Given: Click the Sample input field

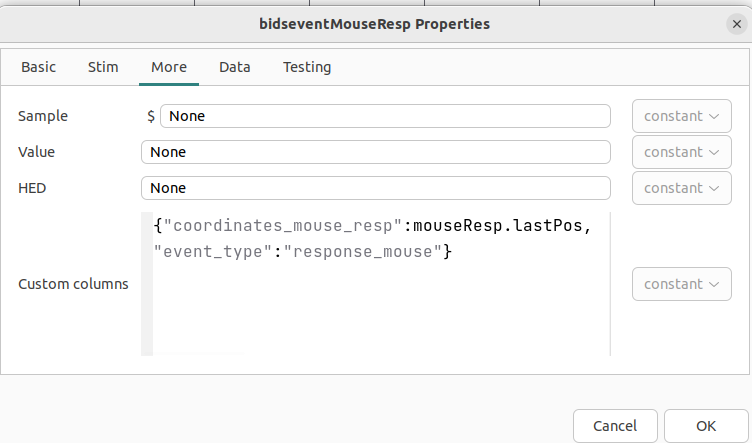Looking at the screenshot, I should coord(385,116).
